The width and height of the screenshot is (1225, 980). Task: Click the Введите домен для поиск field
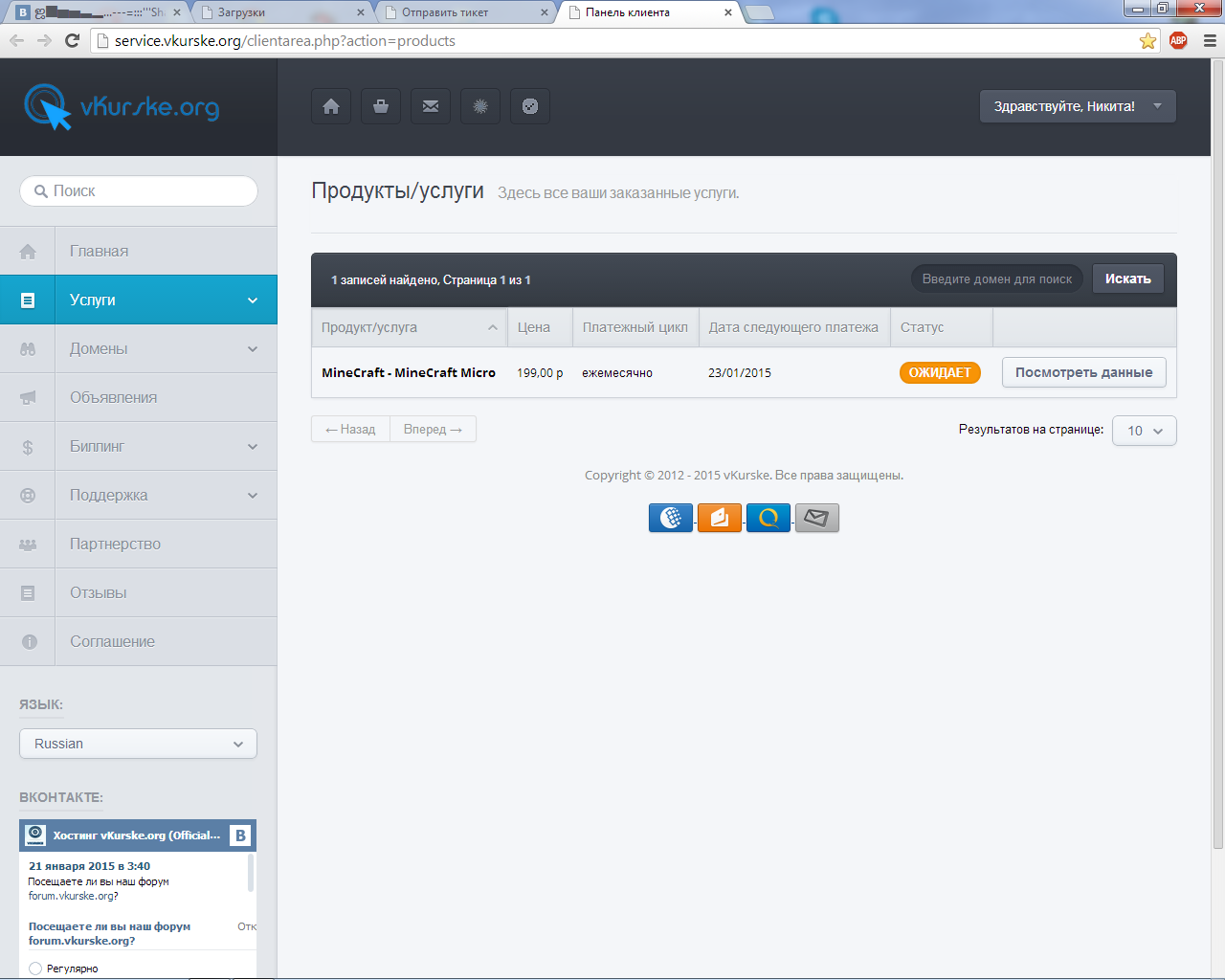coord(997,278)
